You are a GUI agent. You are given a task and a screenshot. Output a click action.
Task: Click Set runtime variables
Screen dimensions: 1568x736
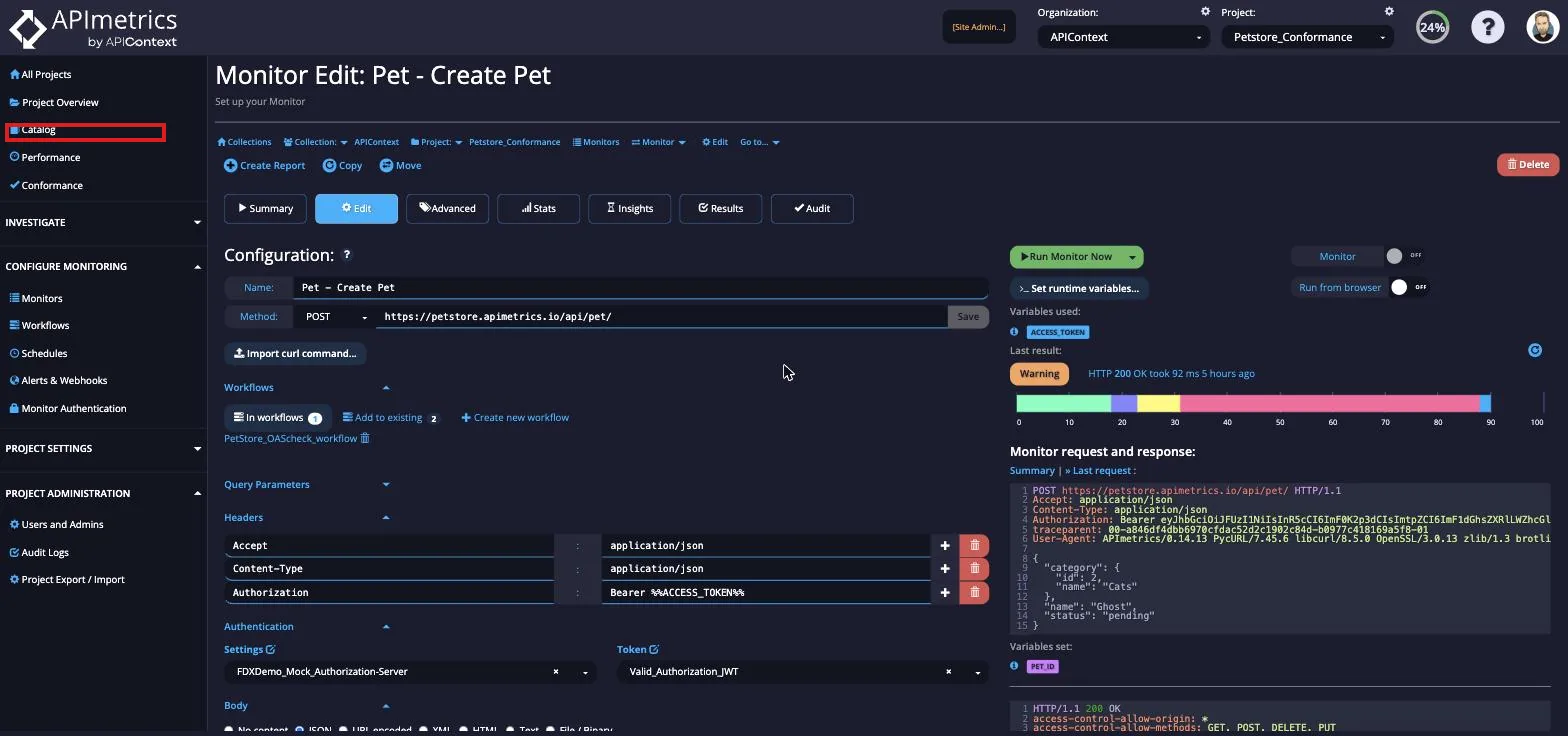coord(1079,288)
